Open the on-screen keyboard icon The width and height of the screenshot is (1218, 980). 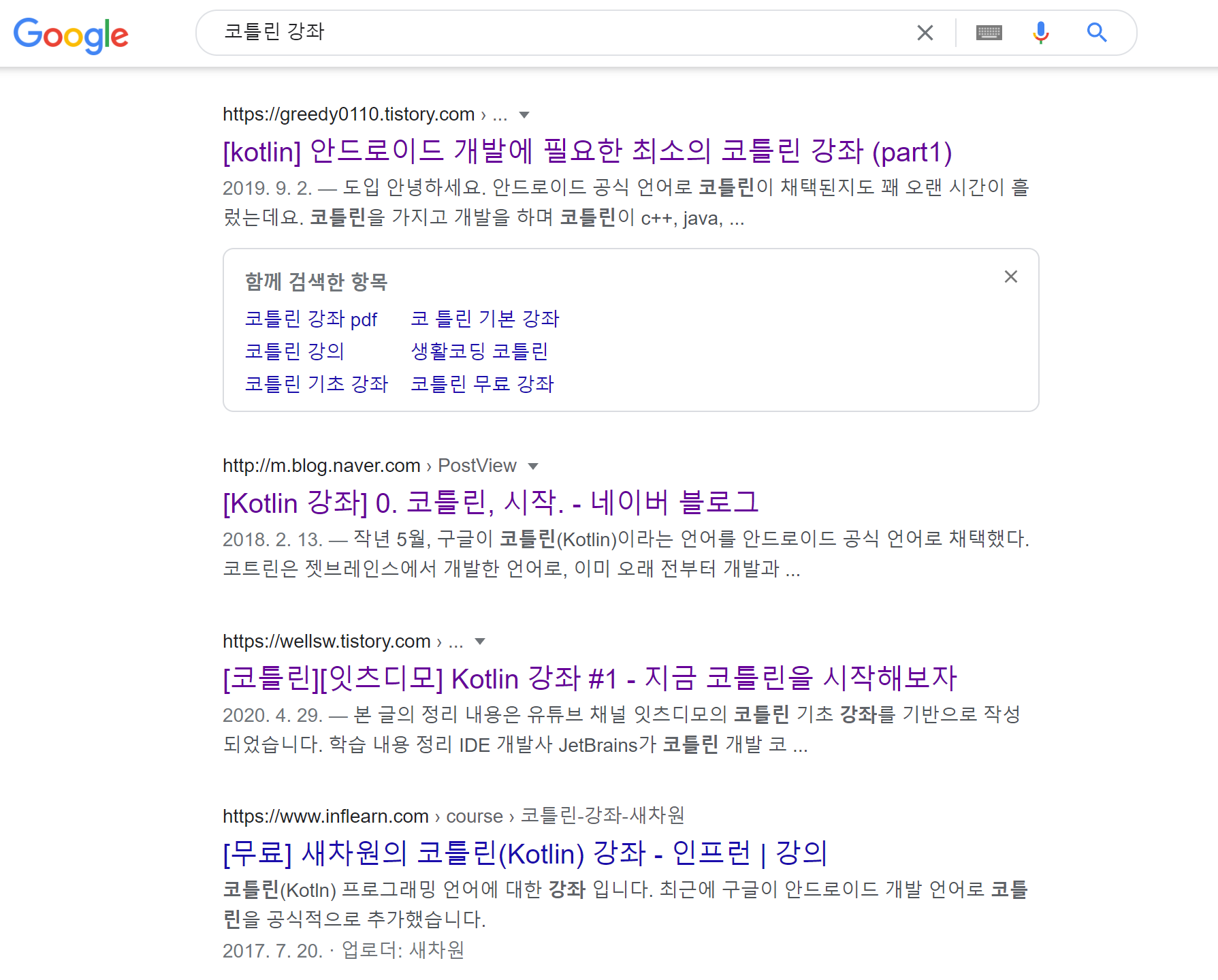click(989, 33)
